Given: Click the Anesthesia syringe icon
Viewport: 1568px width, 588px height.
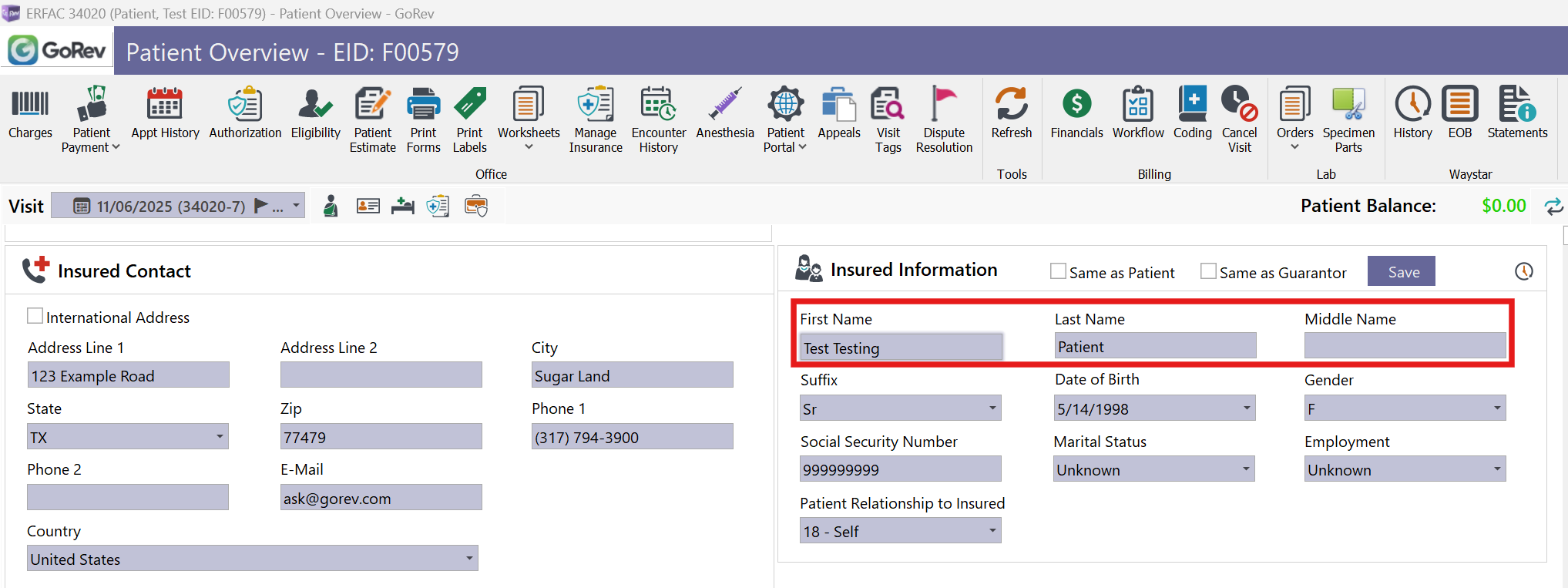Looking at the screenshot, I should point(724,105).
